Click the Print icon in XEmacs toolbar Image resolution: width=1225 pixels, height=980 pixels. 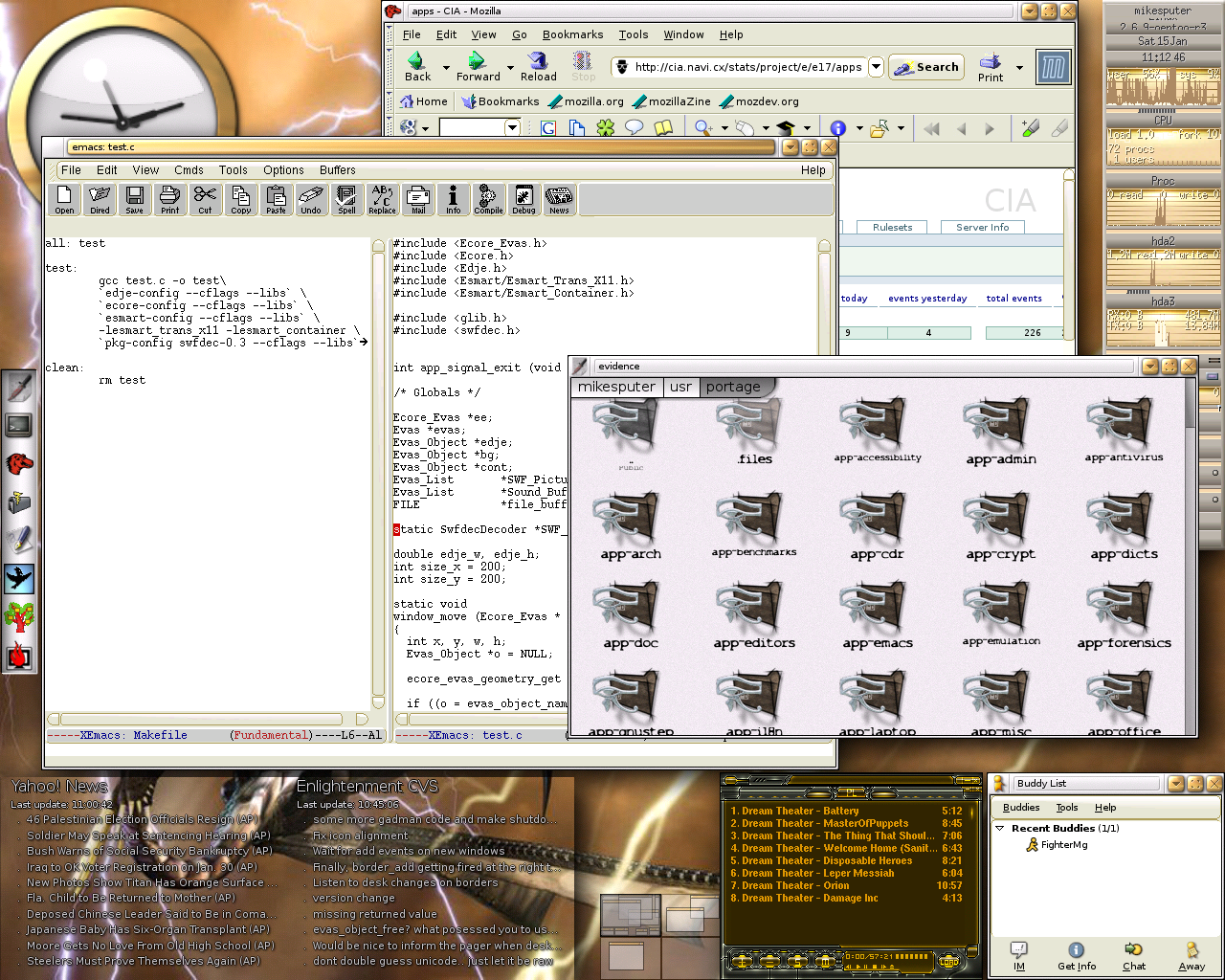tap(170, 199)
